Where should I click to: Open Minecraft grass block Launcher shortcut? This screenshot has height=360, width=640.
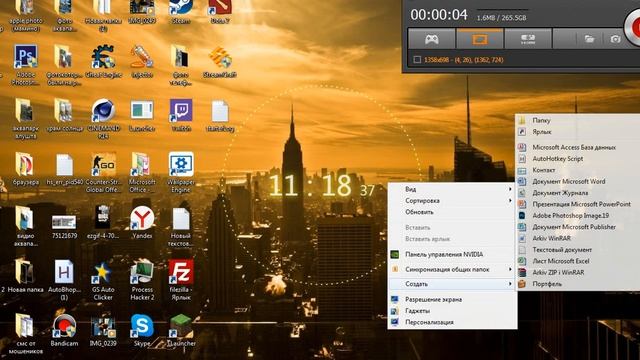pyautogui.click(x=181, y=331)
